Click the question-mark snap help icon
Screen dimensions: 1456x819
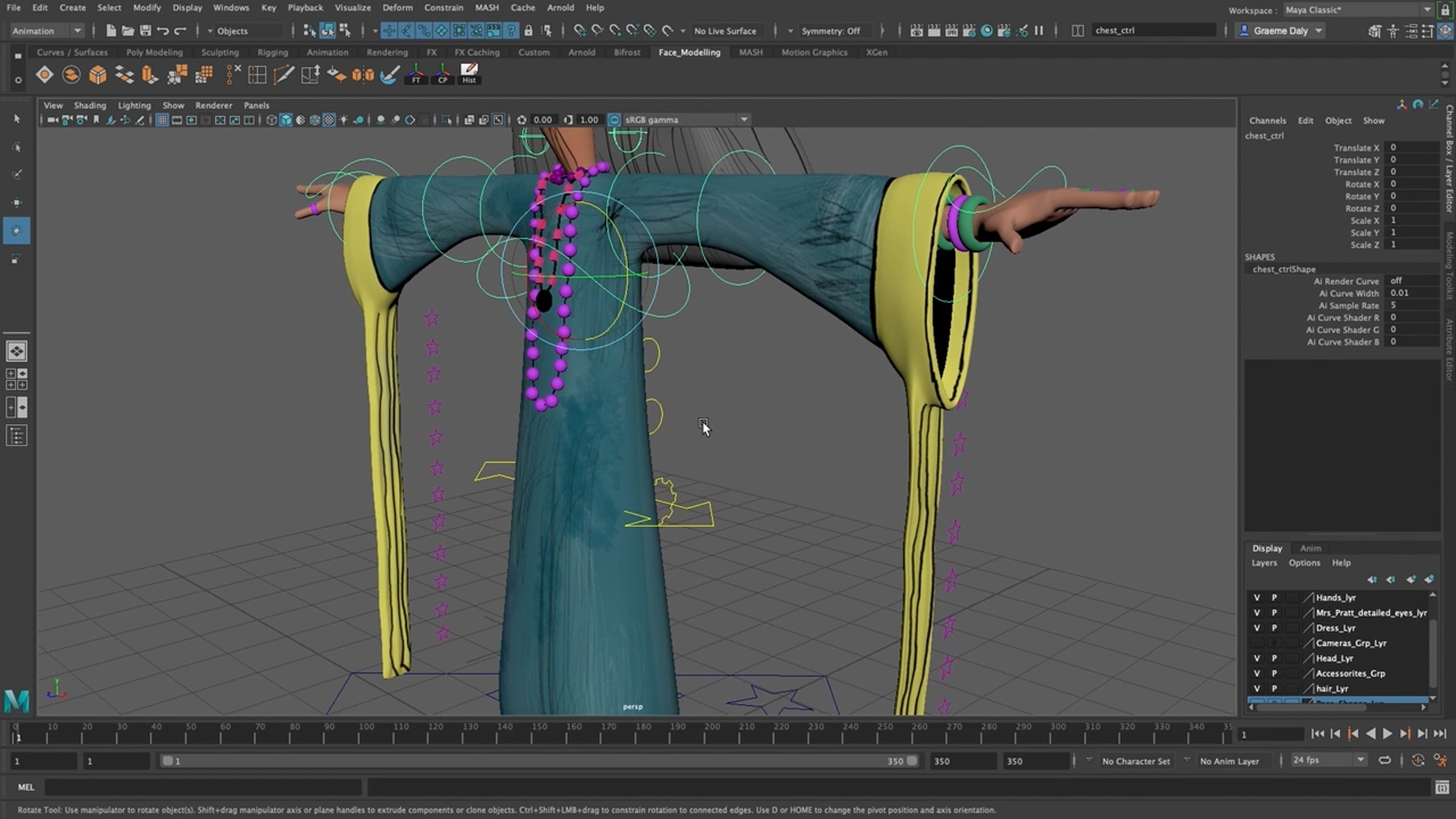click(511, 30)
